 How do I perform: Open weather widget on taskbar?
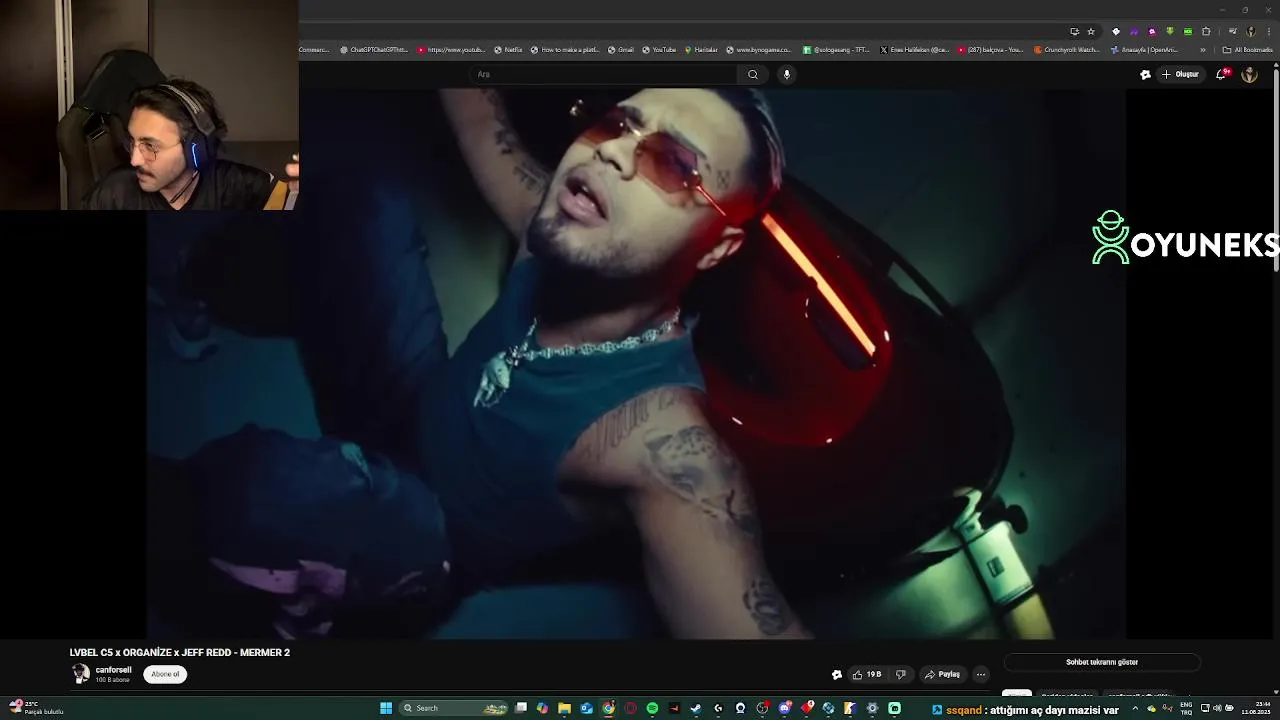tap(37, 708)
